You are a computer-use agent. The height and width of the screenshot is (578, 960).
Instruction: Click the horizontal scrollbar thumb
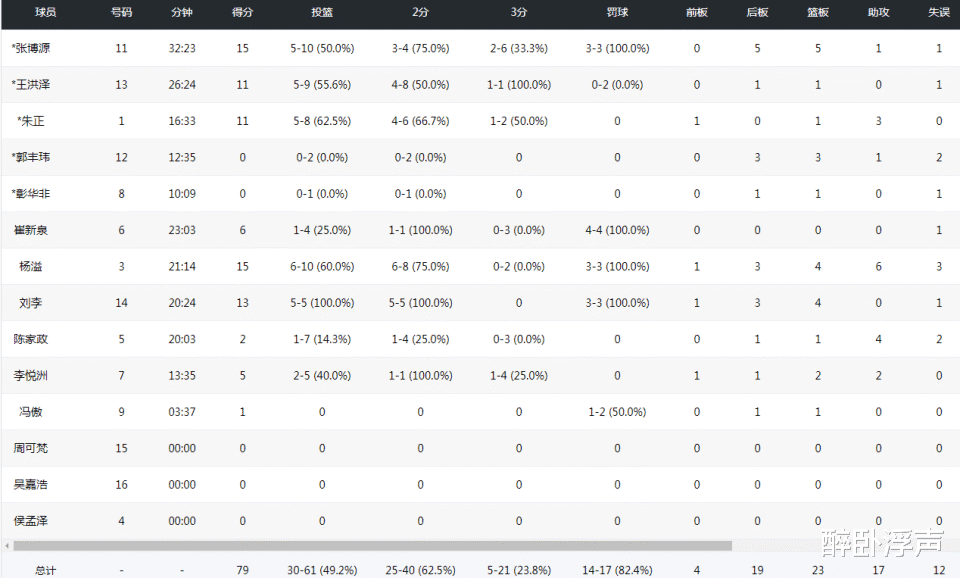(x=372, y=546)
